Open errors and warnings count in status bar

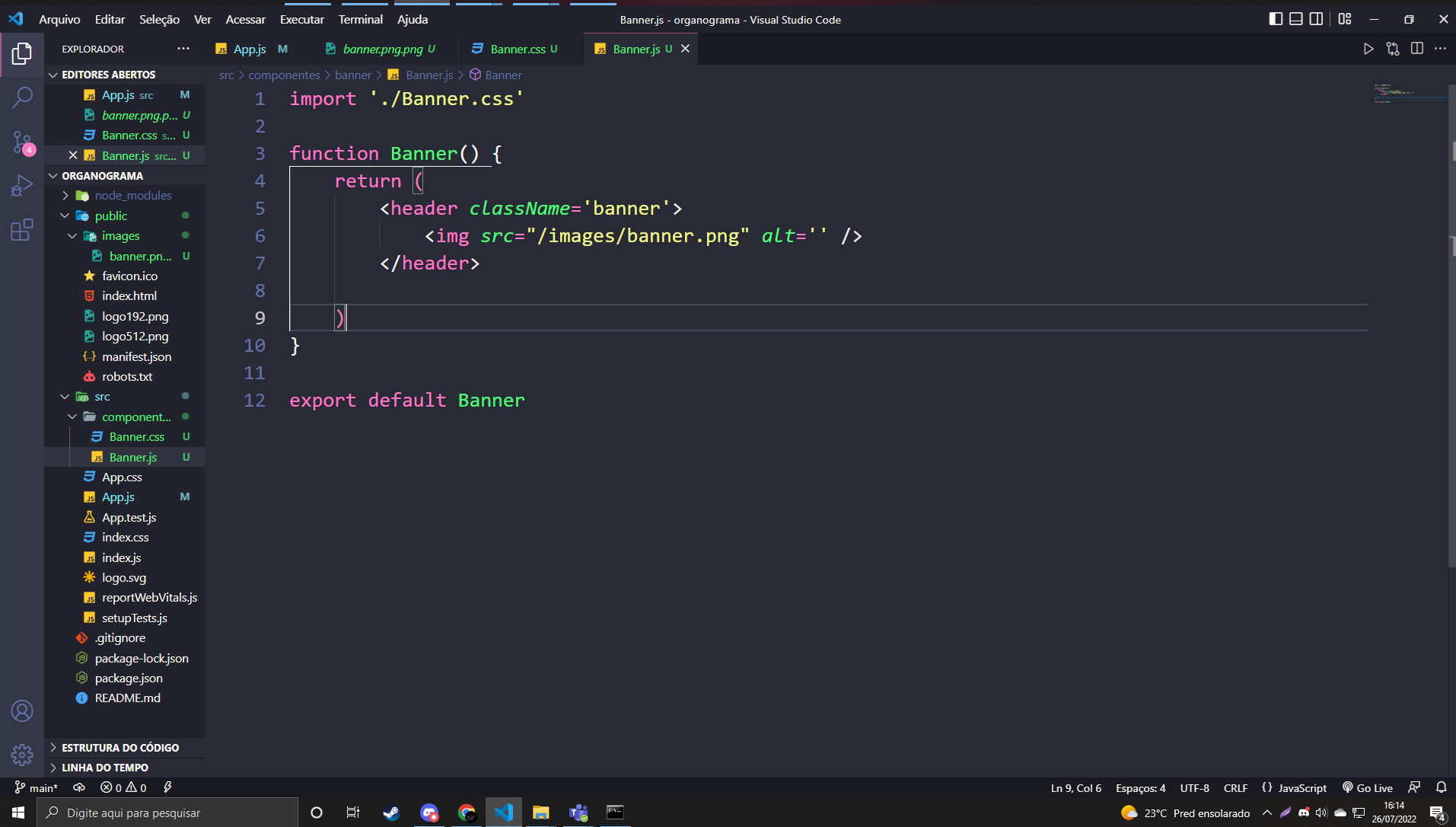(x=123, y=787)
